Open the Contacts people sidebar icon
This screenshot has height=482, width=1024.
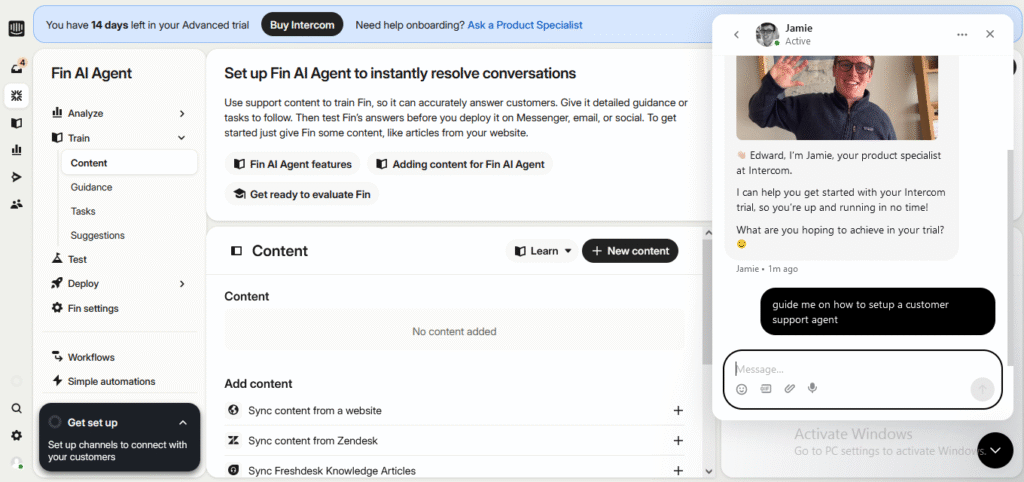tap(16, 204)
